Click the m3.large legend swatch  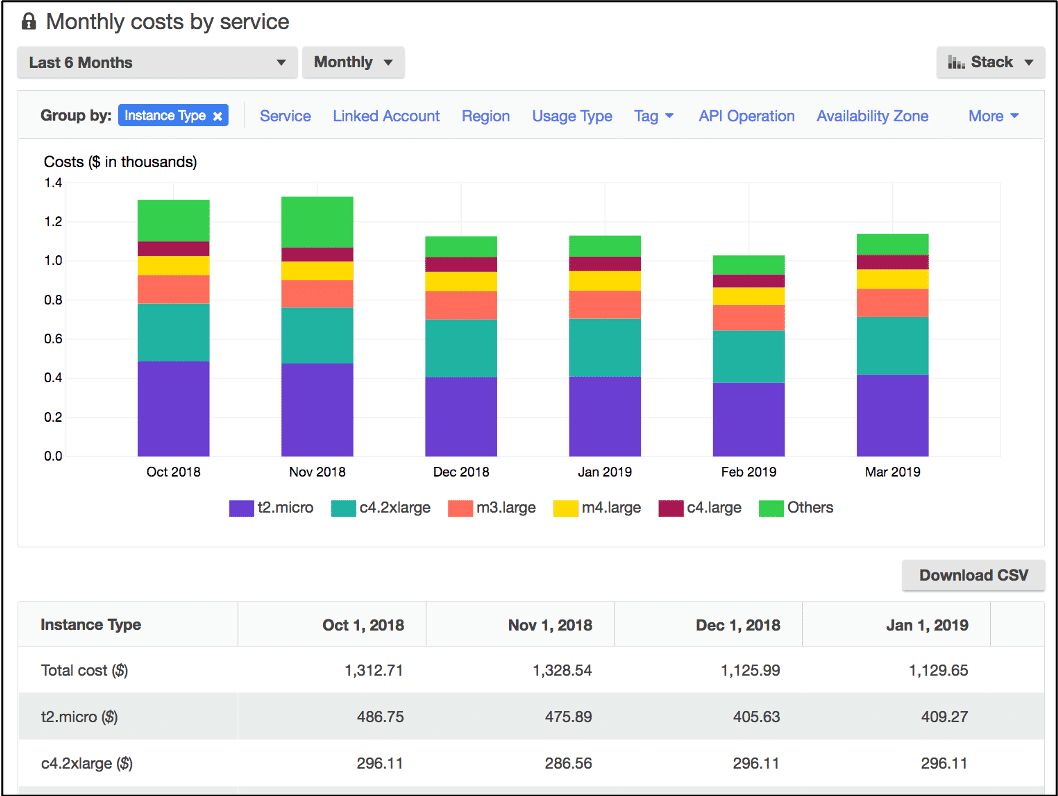click(x=460, y=507)
